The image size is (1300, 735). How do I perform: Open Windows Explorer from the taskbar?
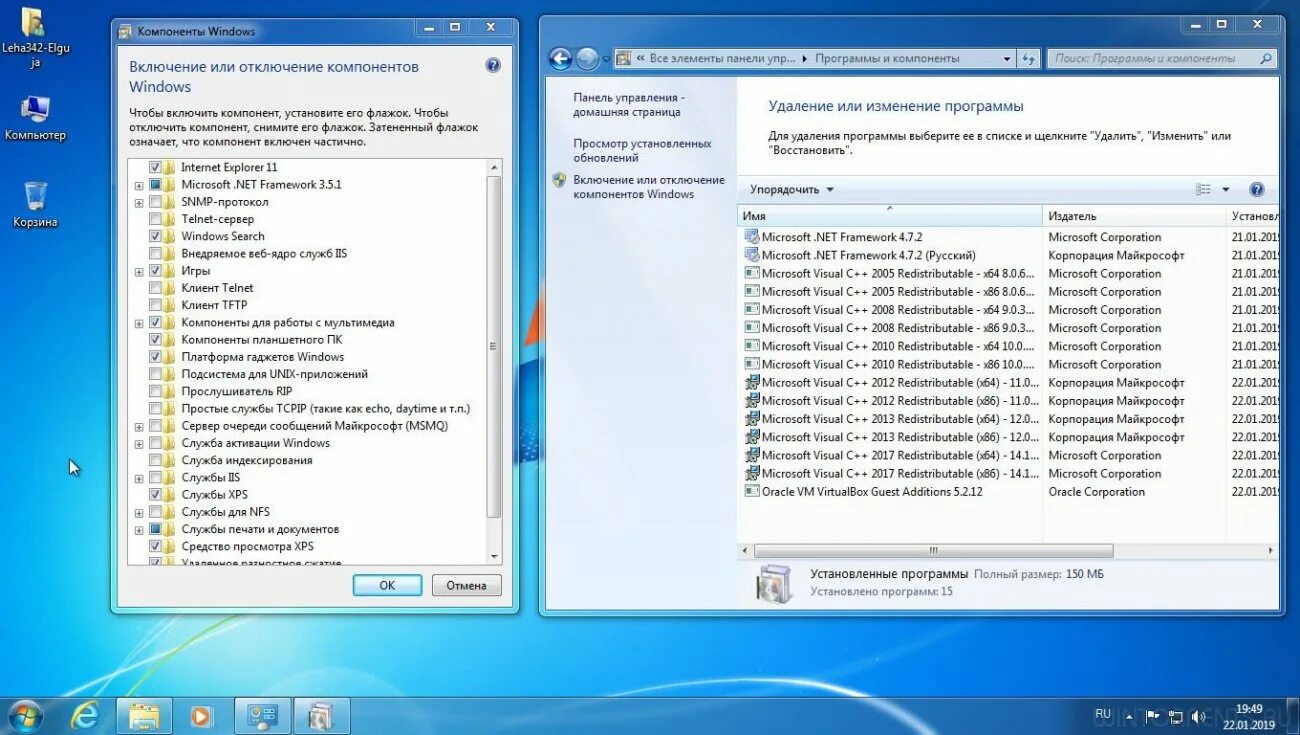[144, 716]
